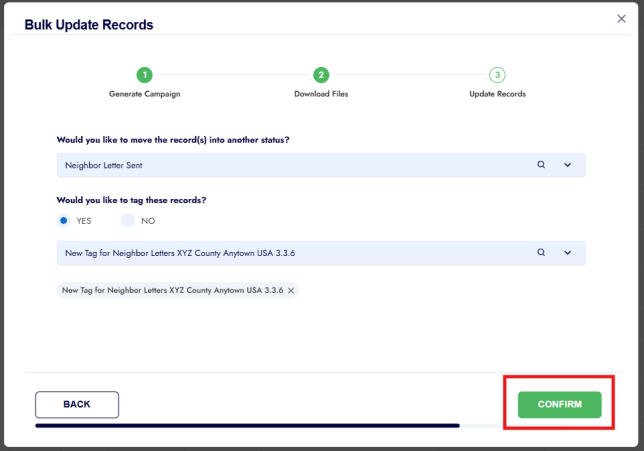This screenshot has width=644, height=451.
Task: Click the search icon in tag field
Action: 541,253
